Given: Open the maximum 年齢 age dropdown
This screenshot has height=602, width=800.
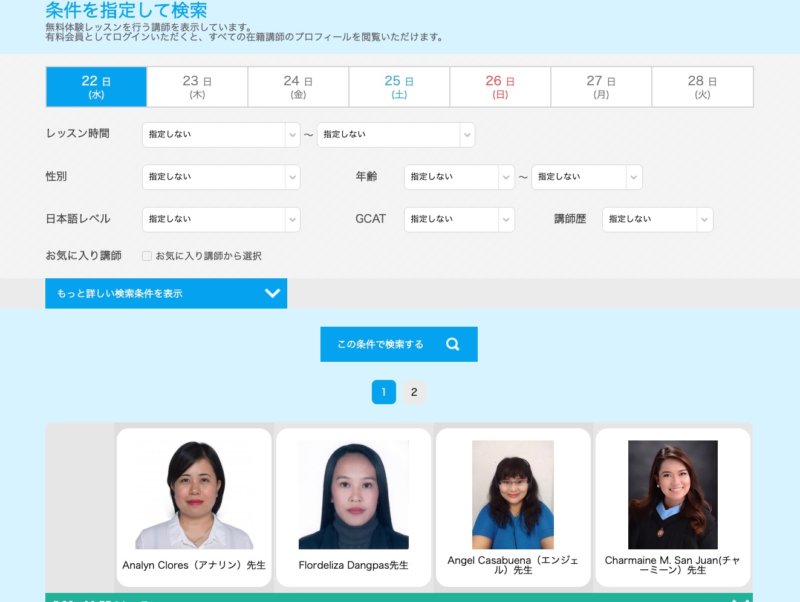Looking at the screenshot, I should click(x=586, y=177).
